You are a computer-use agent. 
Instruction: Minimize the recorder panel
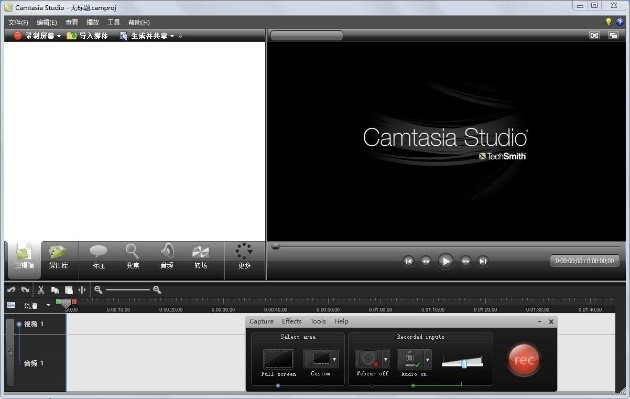click(x=539, y=321)
